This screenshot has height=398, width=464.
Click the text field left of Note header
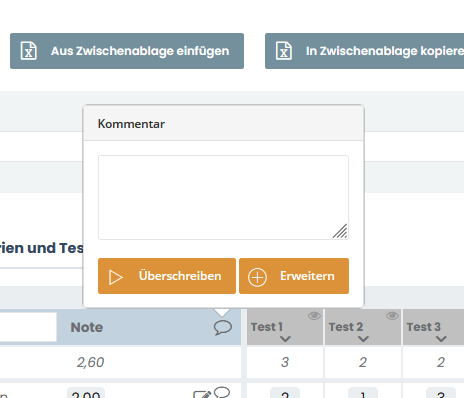pyautogui.click(x=28, y=327)
